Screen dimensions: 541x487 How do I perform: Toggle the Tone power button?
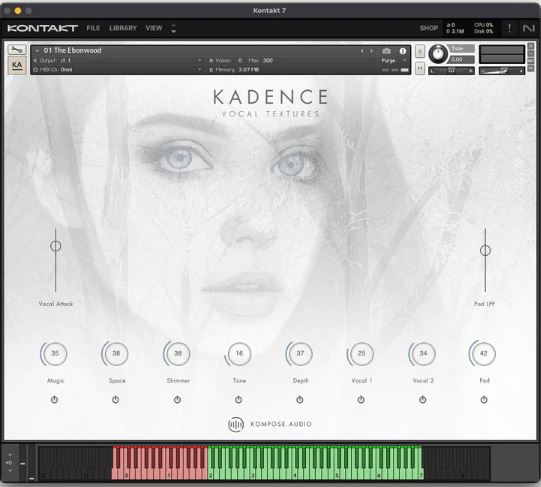click(x=238, y=400)
